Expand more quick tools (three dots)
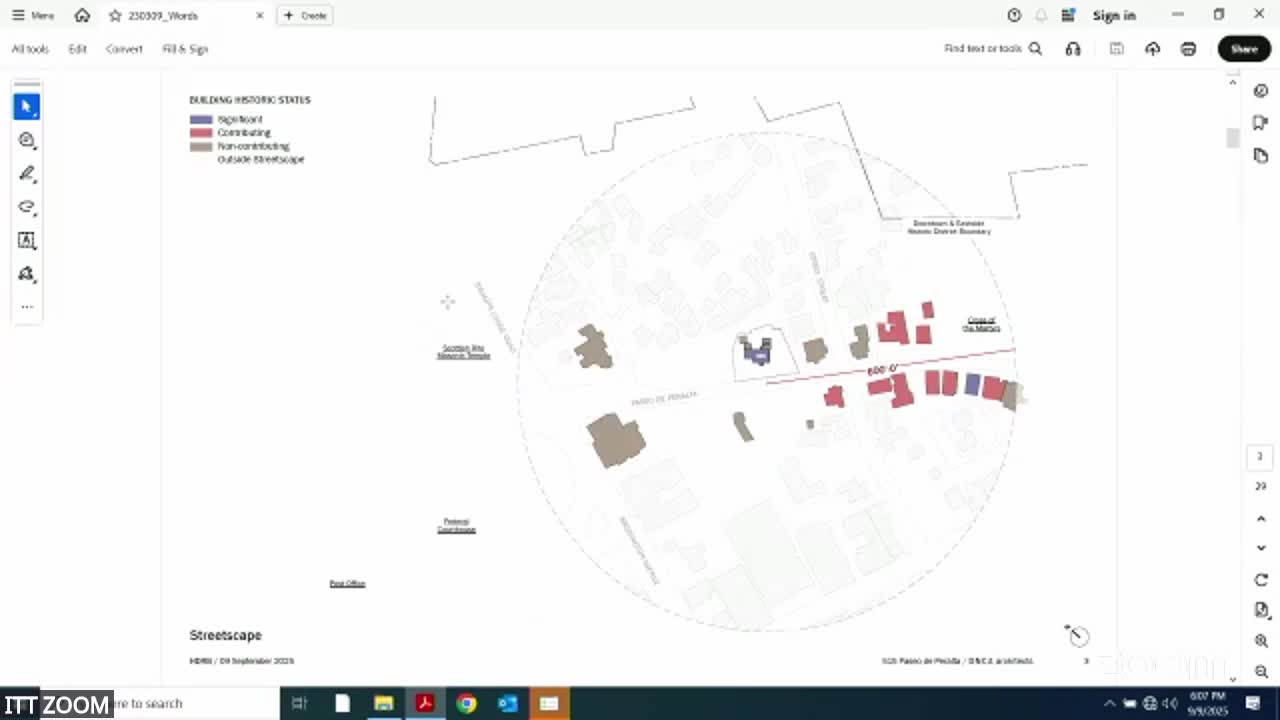The image size is (1280, 720). coord(27,307)
